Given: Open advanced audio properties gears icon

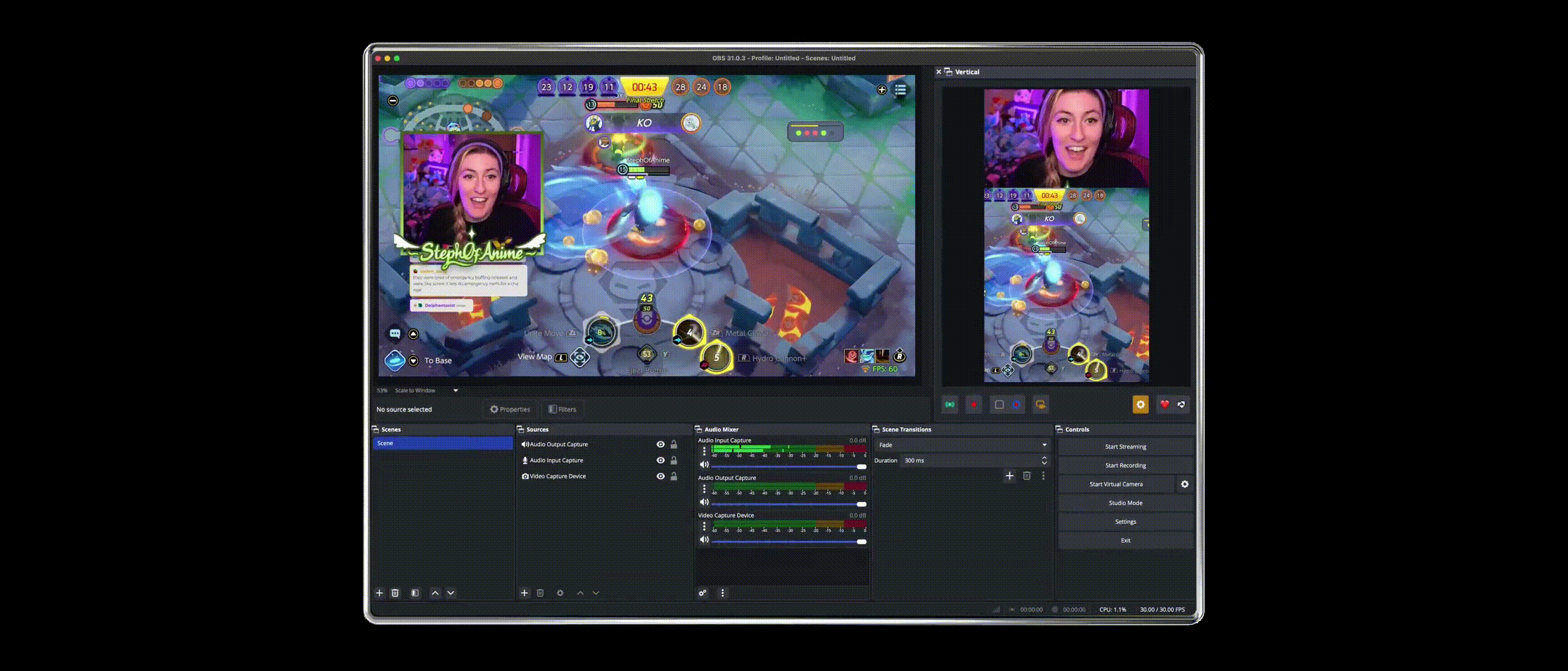Looking at the screenshot, I should pos(703,593).
